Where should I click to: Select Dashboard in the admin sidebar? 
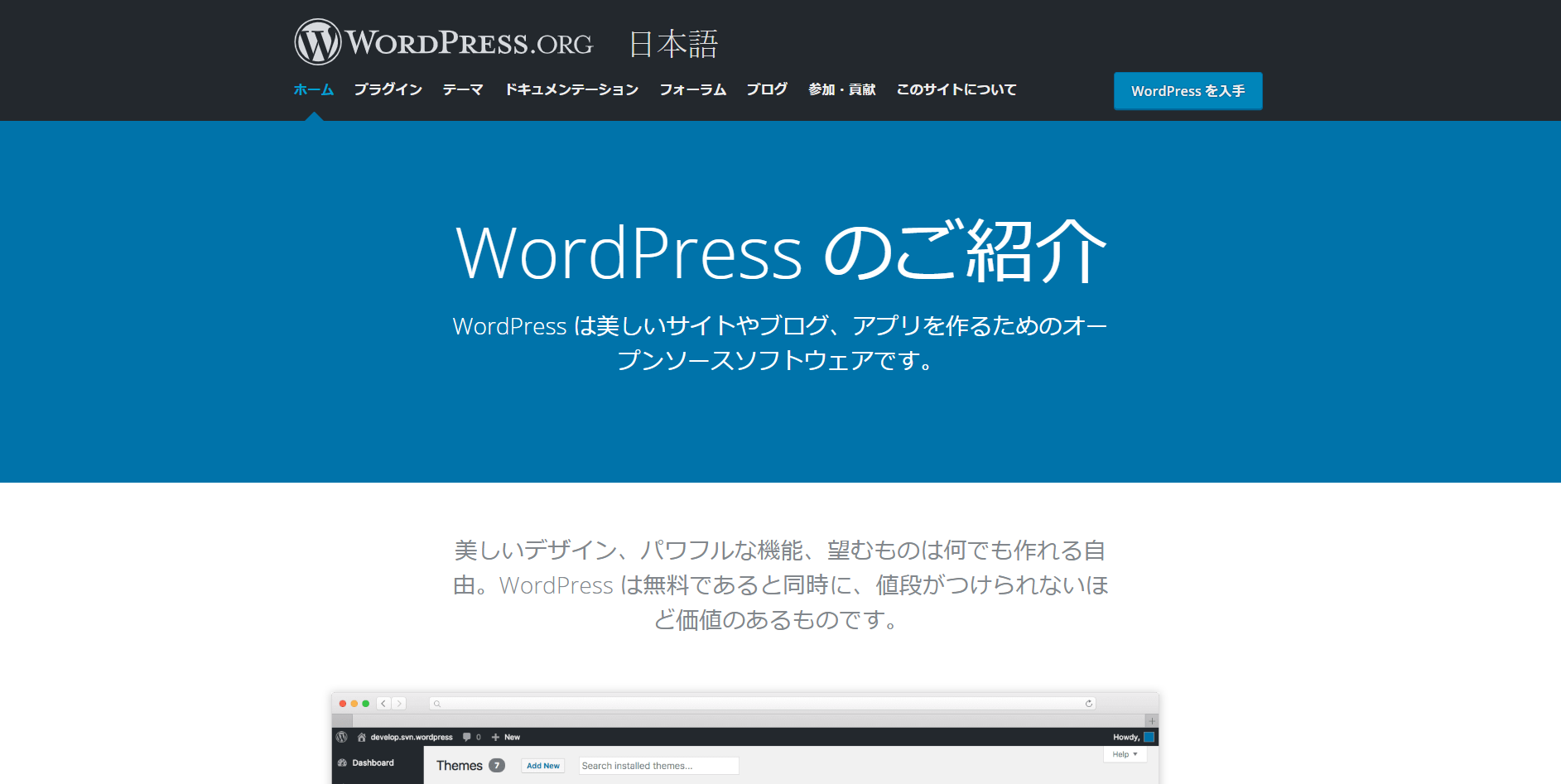373,762
